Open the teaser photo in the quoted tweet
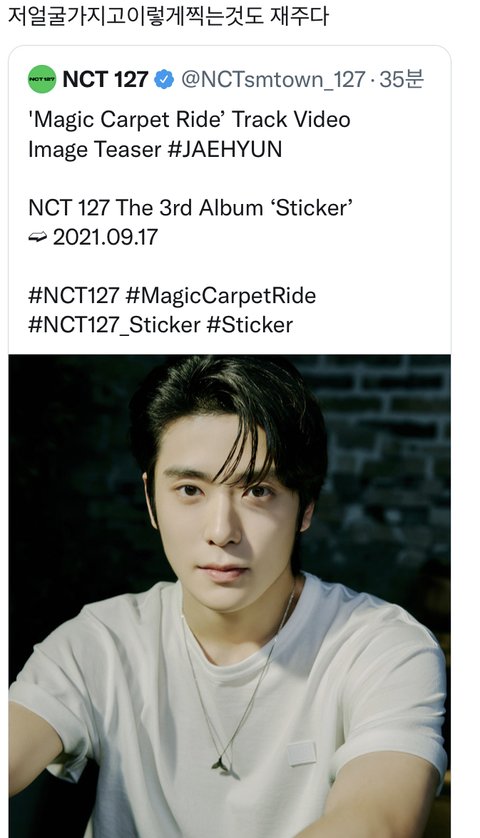 coord(229,596)
